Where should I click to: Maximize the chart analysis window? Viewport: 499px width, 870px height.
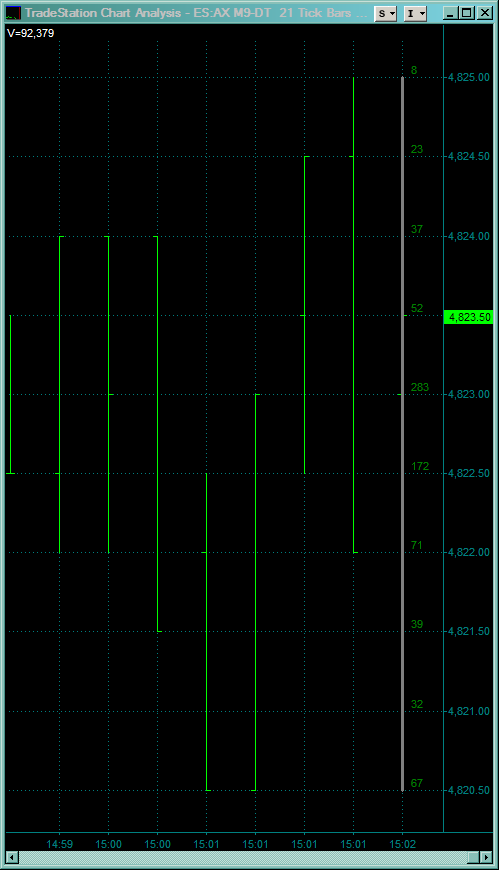467,13
